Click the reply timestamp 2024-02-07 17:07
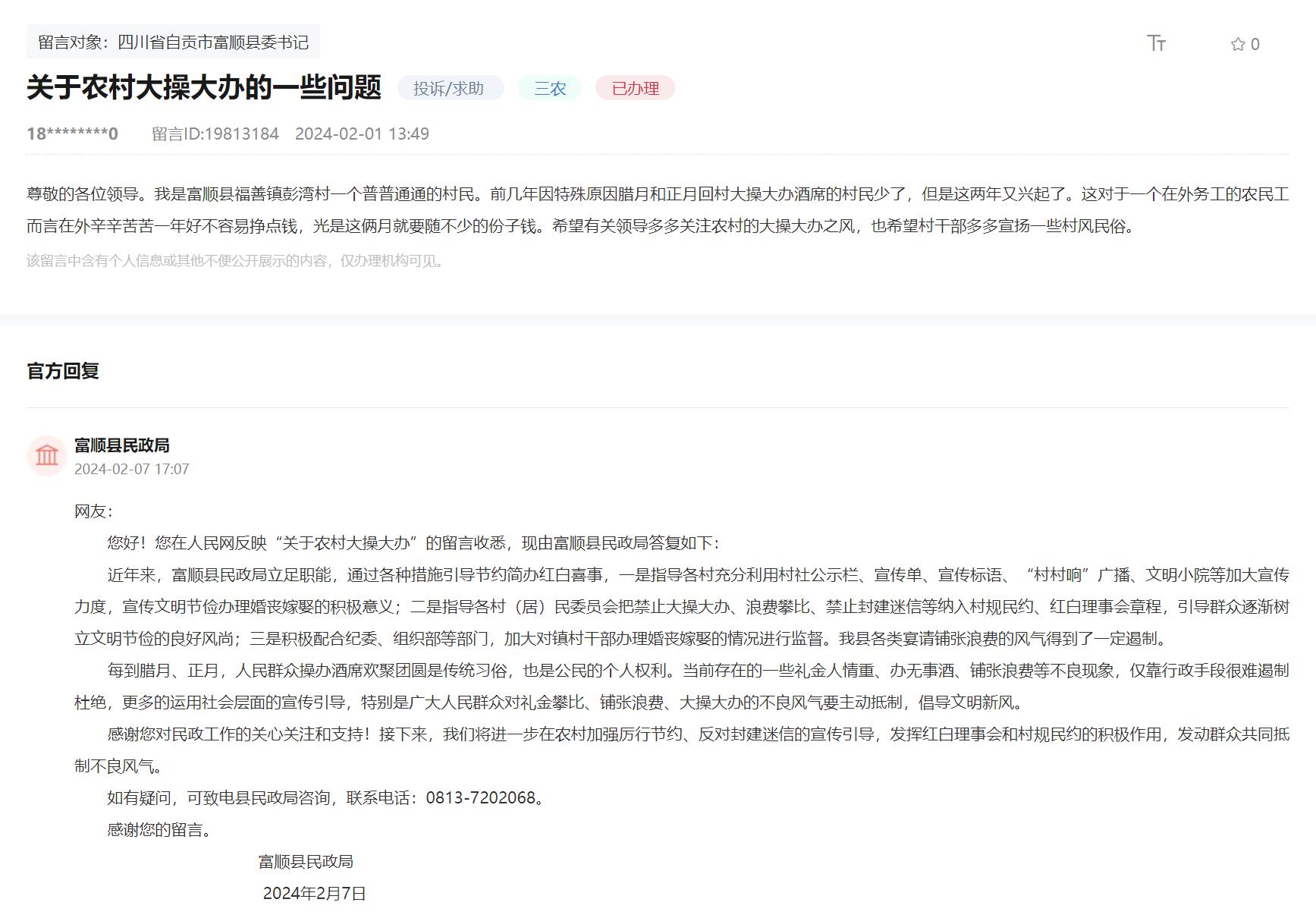The image size is (1316, 918). [131, 469]
